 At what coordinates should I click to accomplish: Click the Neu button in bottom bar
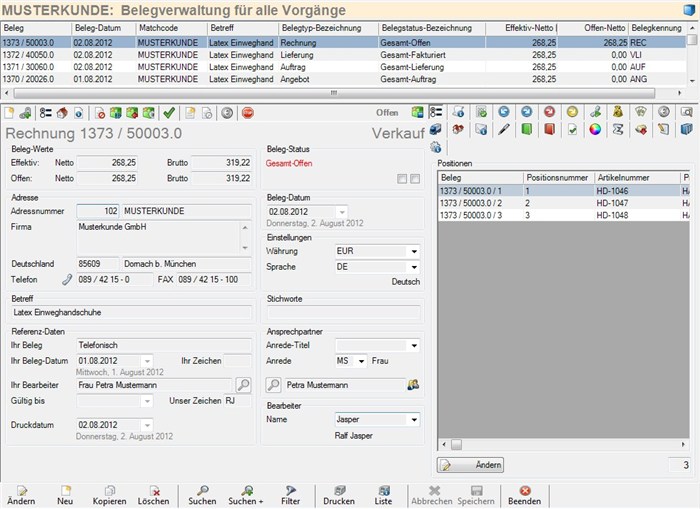coord(65,496)
